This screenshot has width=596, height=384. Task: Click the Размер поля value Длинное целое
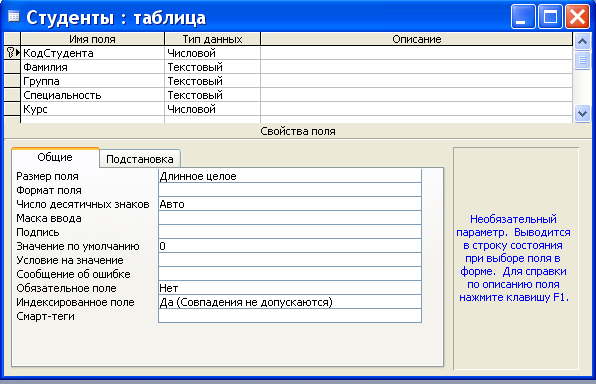pyautogui.click(x=290, y=176)
